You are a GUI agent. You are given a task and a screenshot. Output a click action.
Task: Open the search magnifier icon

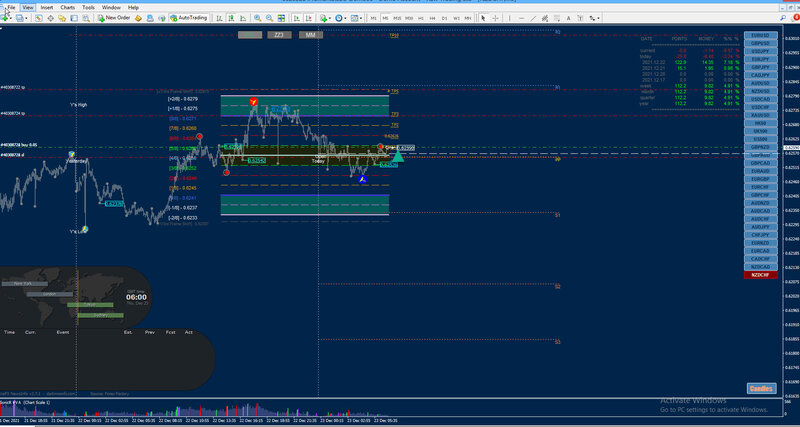click(x=783, y=18)
